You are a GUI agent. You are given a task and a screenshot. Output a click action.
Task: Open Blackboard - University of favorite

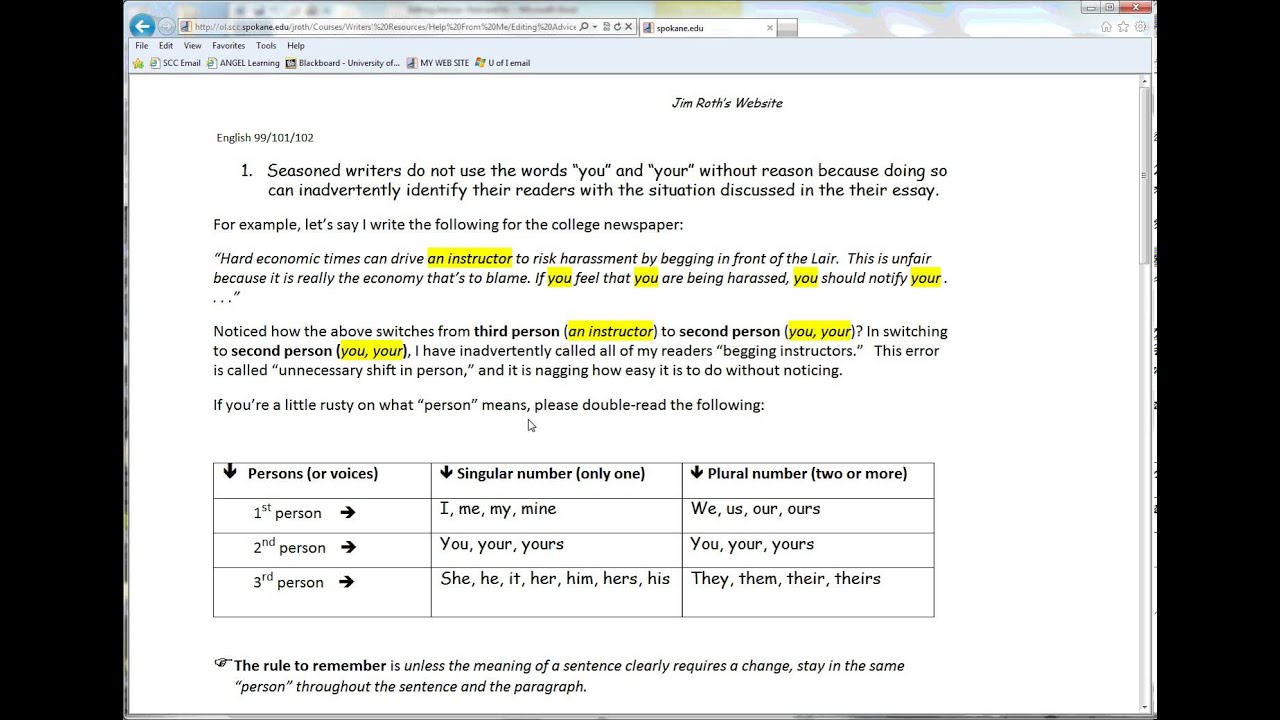point(343,63)
